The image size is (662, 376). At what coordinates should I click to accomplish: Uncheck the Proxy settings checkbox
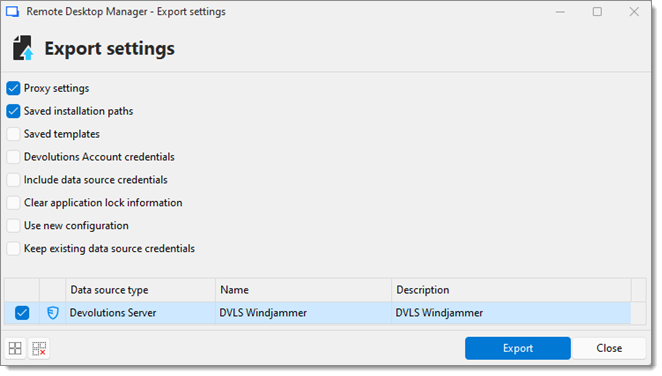13,88
